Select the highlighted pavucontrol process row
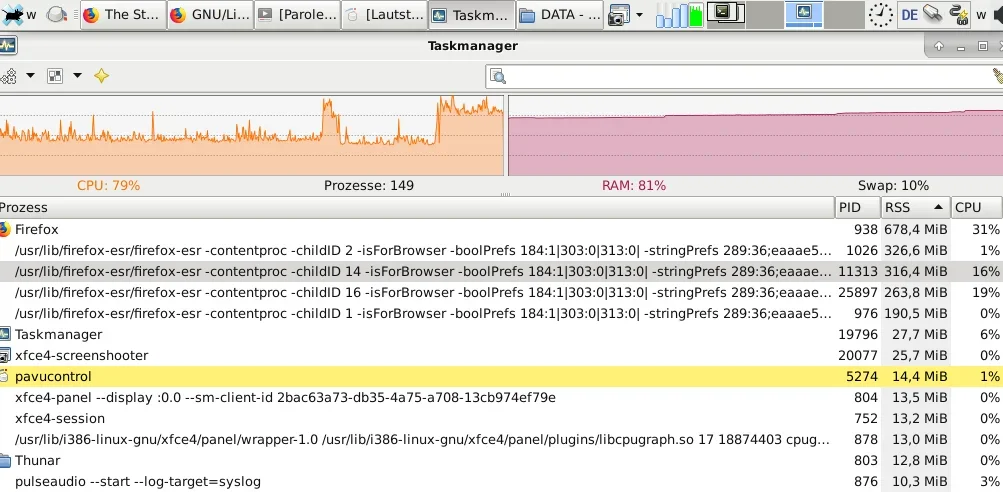This screenshot has height=492, width=1003. 502,376
